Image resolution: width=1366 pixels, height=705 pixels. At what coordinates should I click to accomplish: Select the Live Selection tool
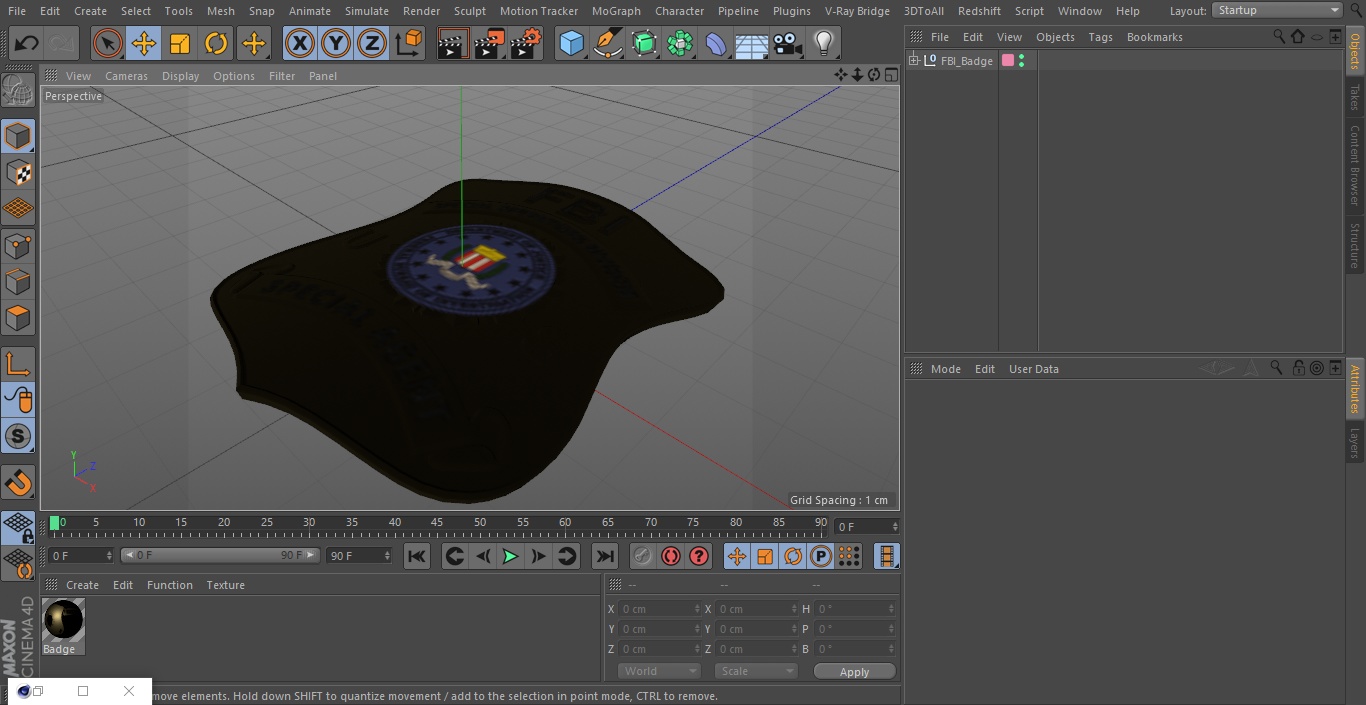pyautogui.click(x=108, y=44)
